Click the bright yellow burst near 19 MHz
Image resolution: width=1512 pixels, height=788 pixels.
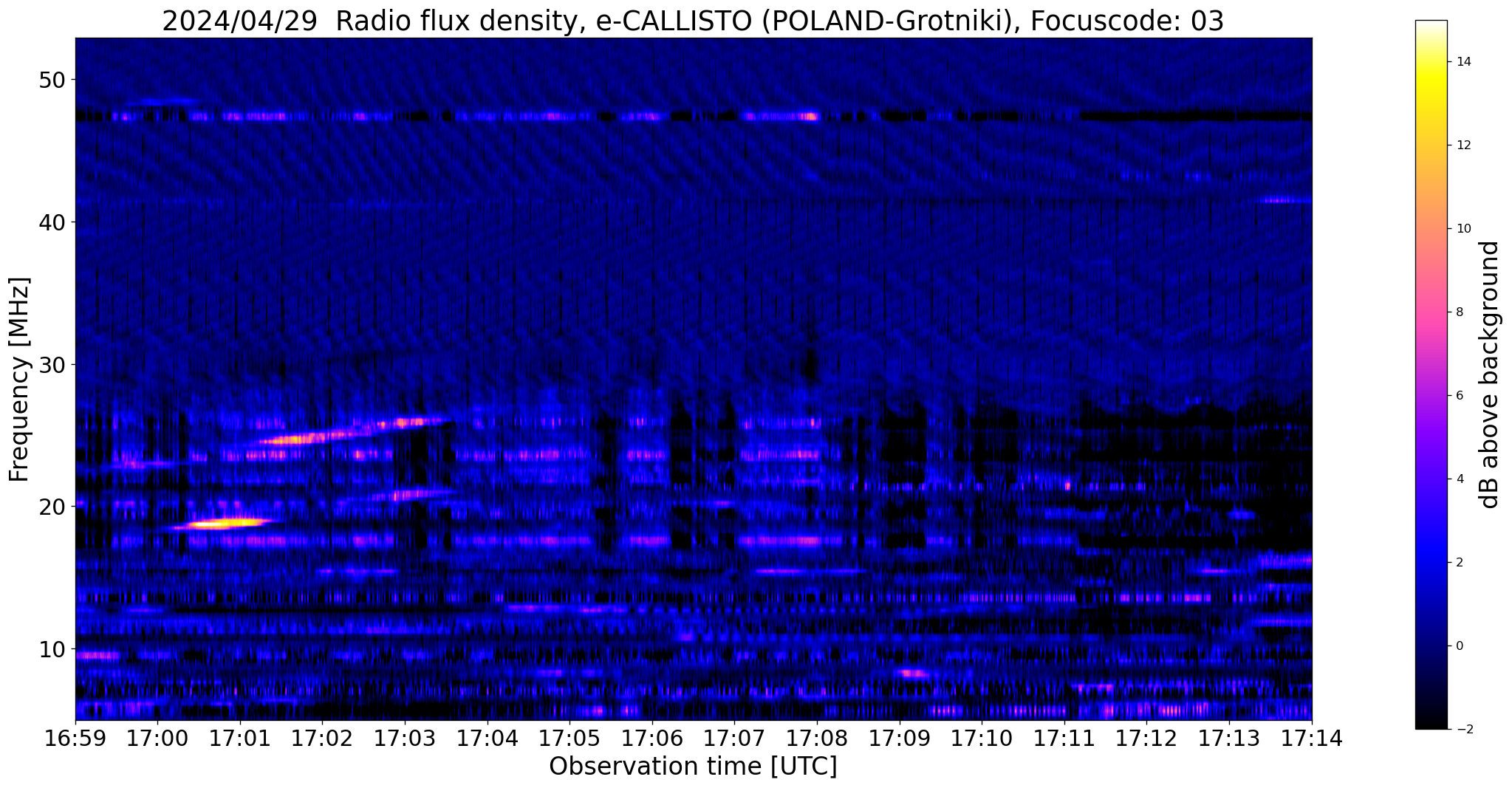pyautogui.click(x=225, y=524)
